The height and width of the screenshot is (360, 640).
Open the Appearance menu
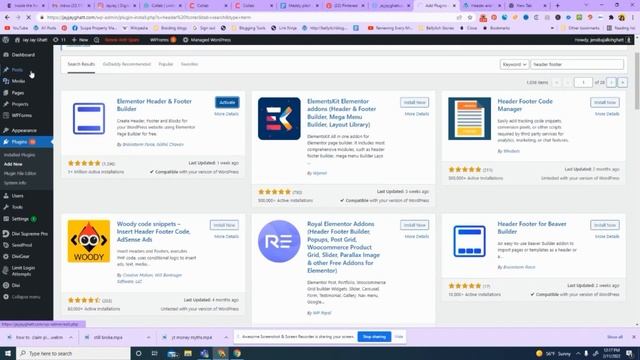tap(24, 130)
